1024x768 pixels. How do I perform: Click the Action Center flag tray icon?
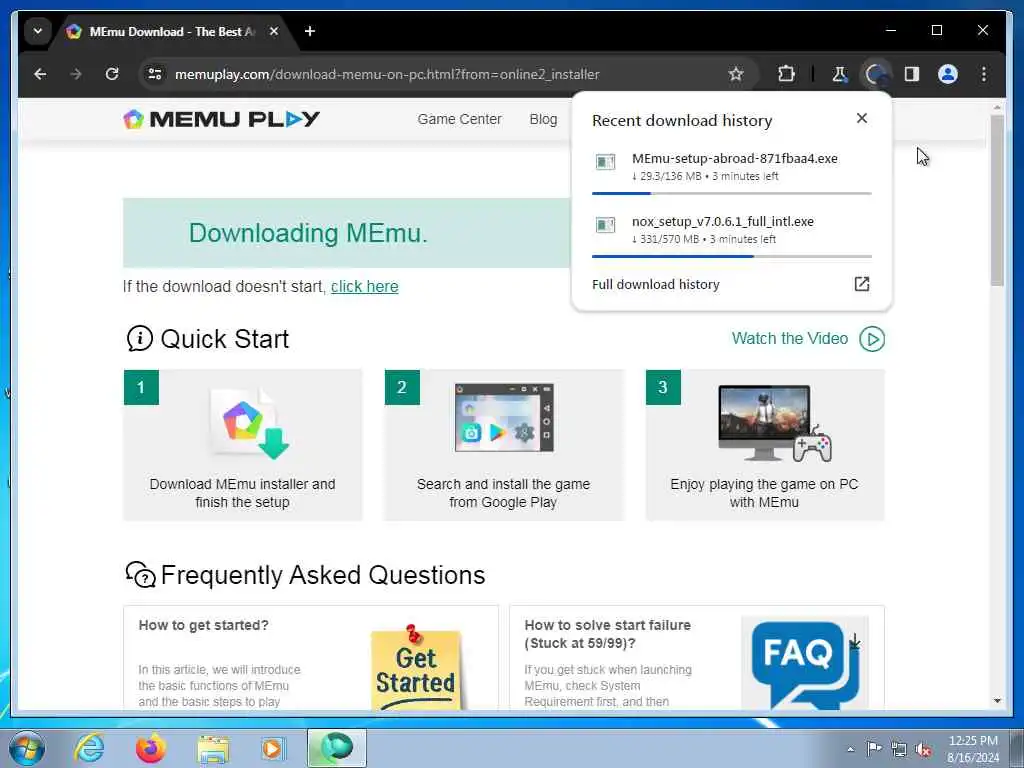874,748
